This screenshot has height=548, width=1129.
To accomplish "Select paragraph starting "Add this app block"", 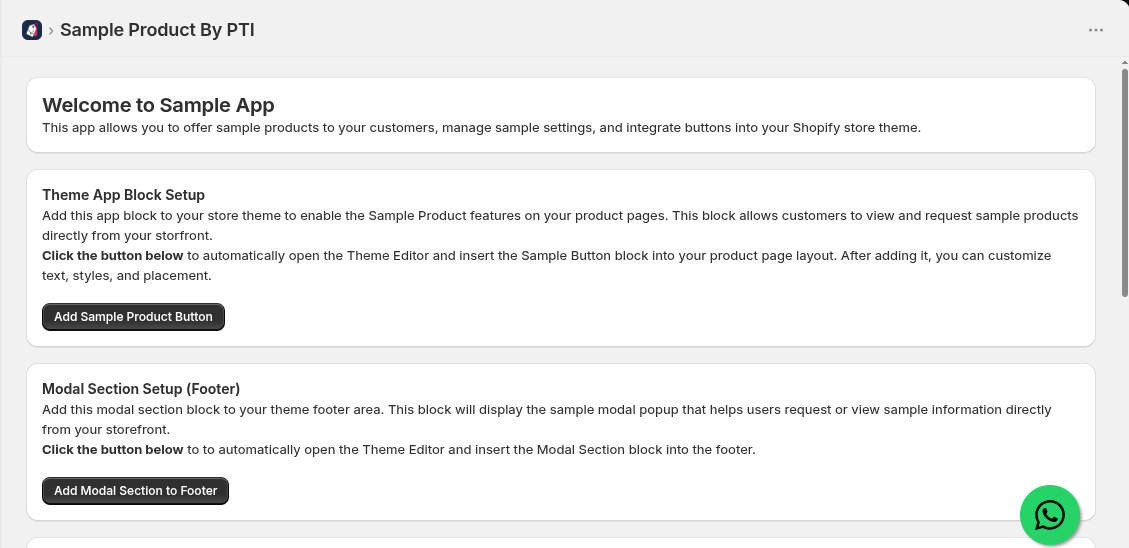I will (x=560, y=225).
